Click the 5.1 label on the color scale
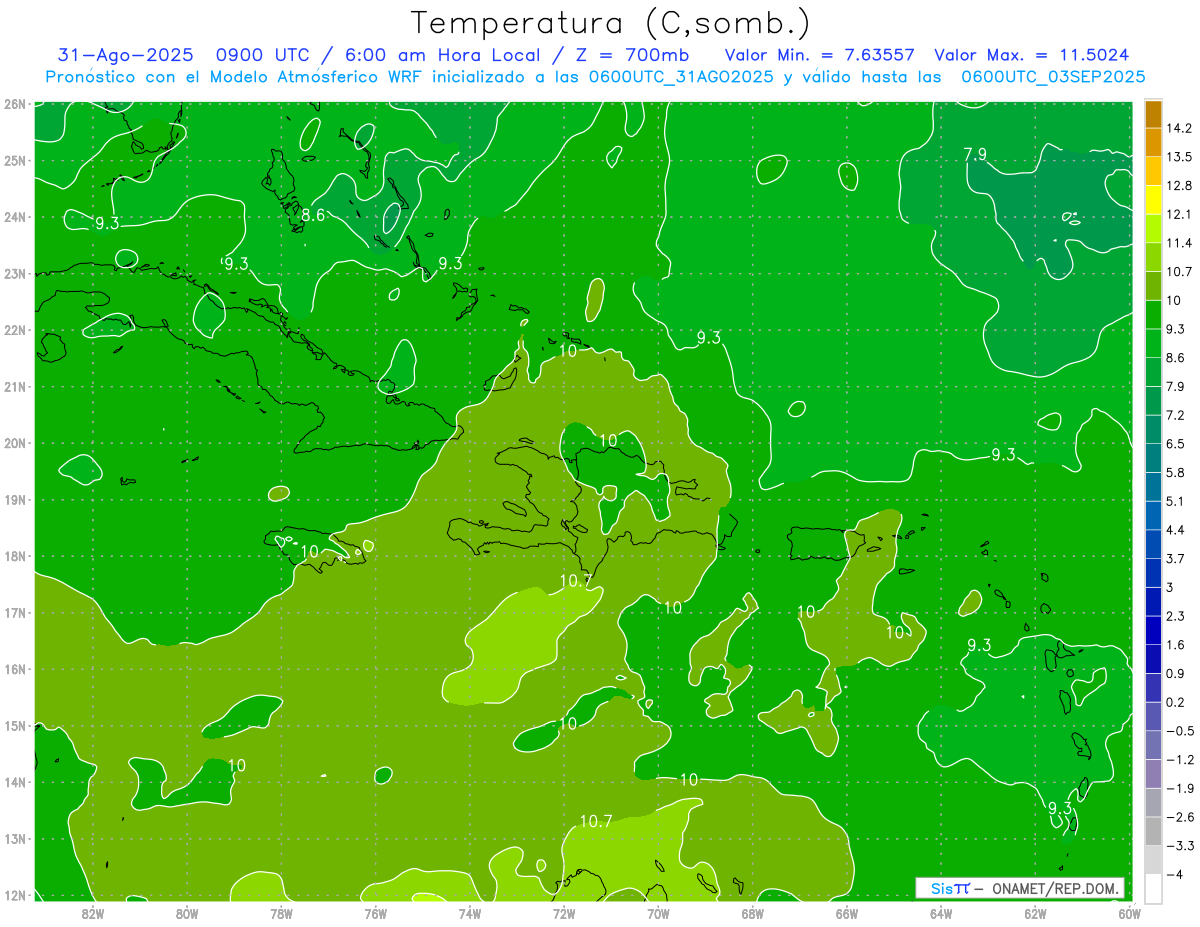The height and width of the screenshot is (927, 1200). click(1176, 501)
